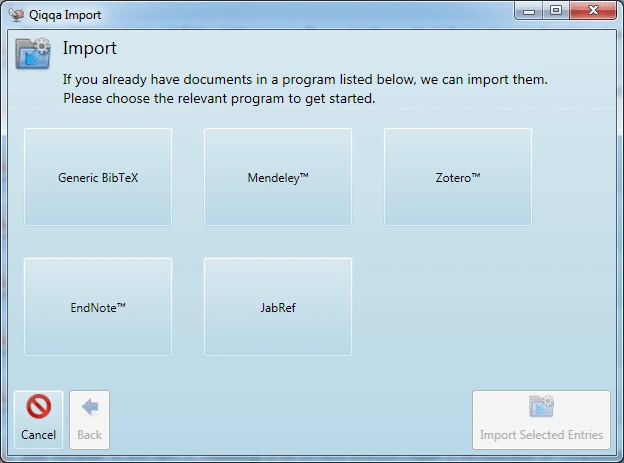Pick the Zotero™ import tile
This screenshot has height=463, width=624.
click(458, 177)
